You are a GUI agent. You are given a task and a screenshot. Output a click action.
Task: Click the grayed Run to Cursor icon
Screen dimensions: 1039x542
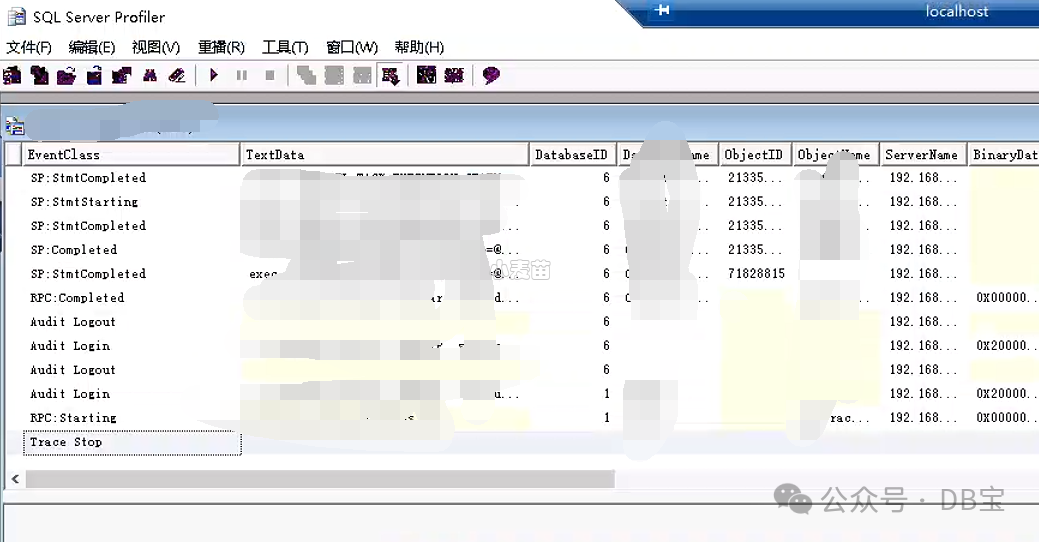point(334,76)
